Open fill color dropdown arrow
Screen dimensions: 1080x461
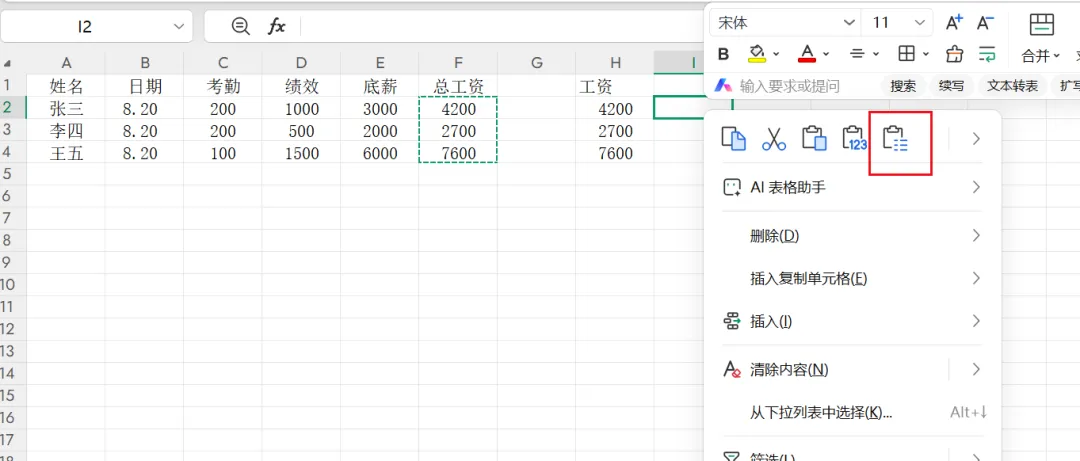pyautogui.click(x=776, y=54)
